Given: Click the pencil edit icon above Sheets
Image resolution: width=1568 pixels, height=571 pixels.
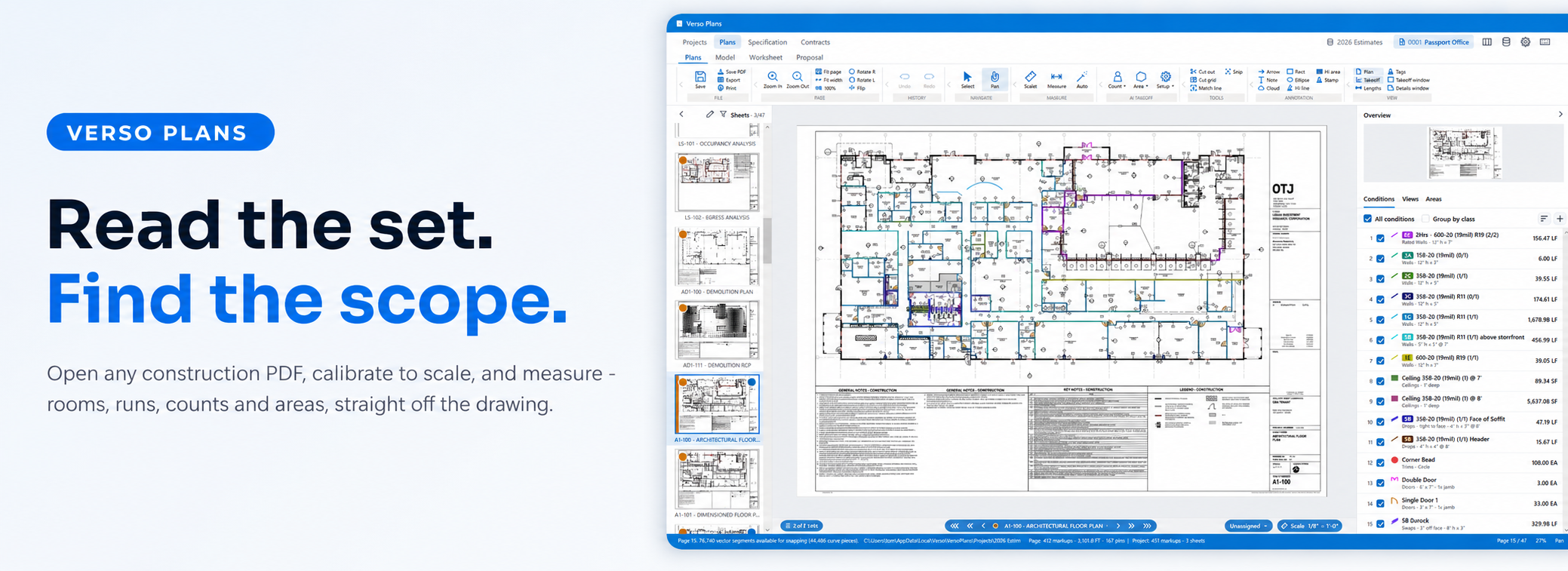Looking at the screenshot, I should [709, 115].
